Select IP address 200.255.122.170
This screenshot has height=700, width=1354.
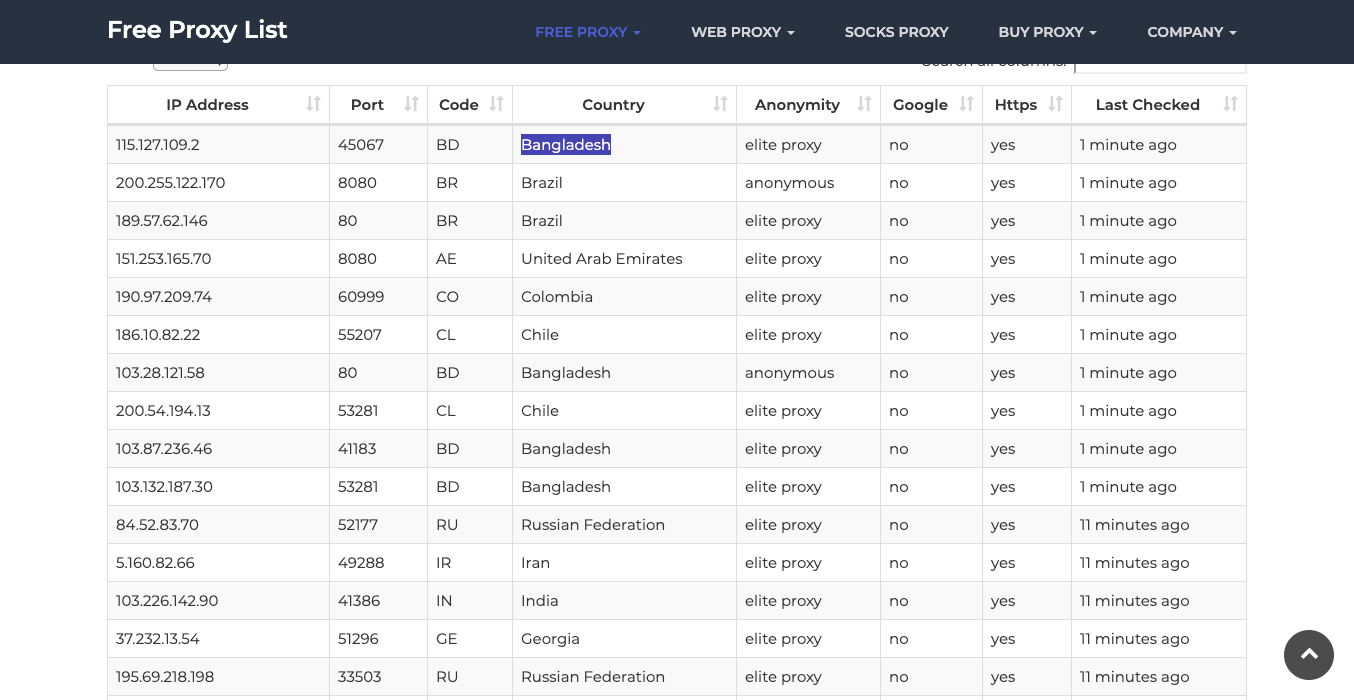(171, 183)
